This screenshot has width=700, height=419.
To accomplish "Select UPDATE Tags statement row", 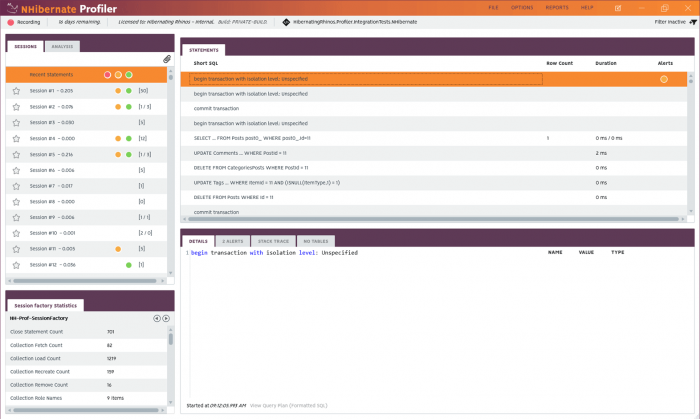I will pos(434,183).
